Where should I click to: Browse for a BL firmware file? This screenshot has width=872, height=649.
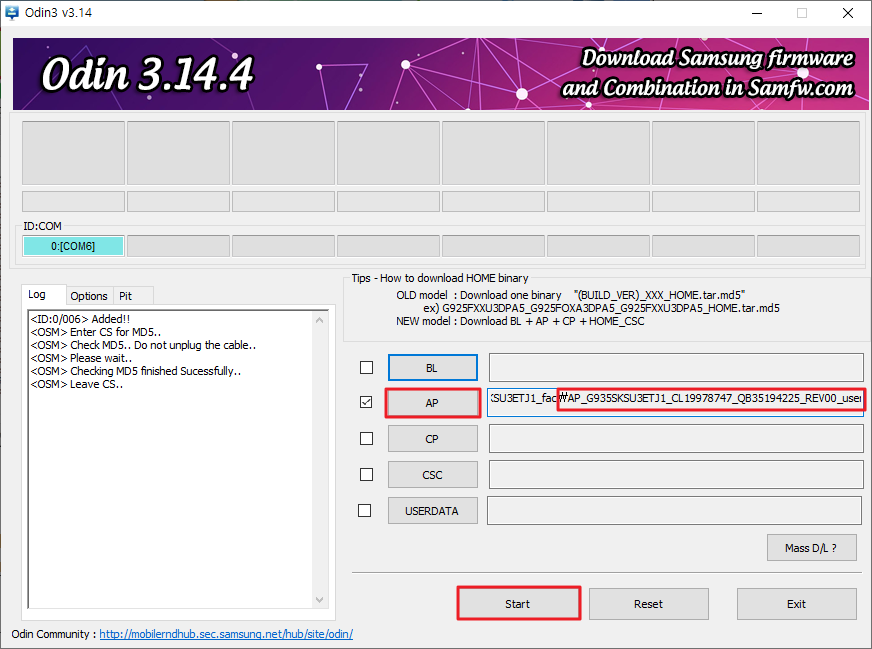coord(433,368)
